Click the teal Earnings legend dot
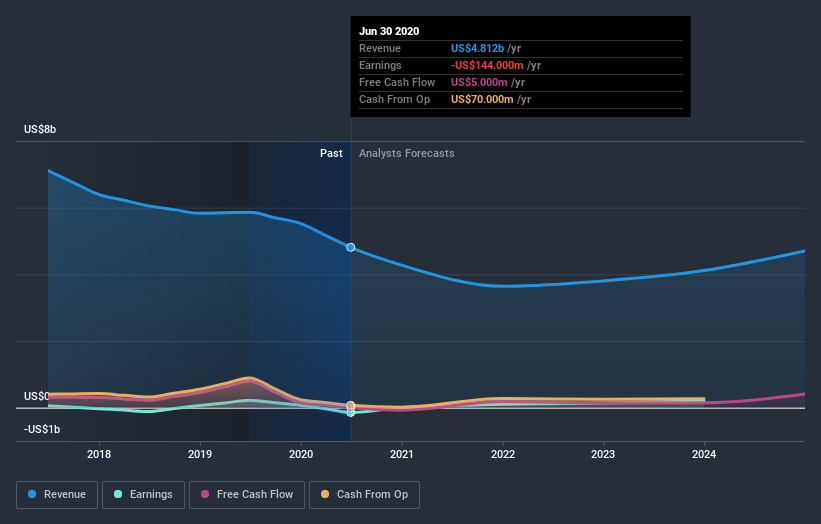This screenshot has width=821, height=524. pyautogui.click(x=118, y=494)
